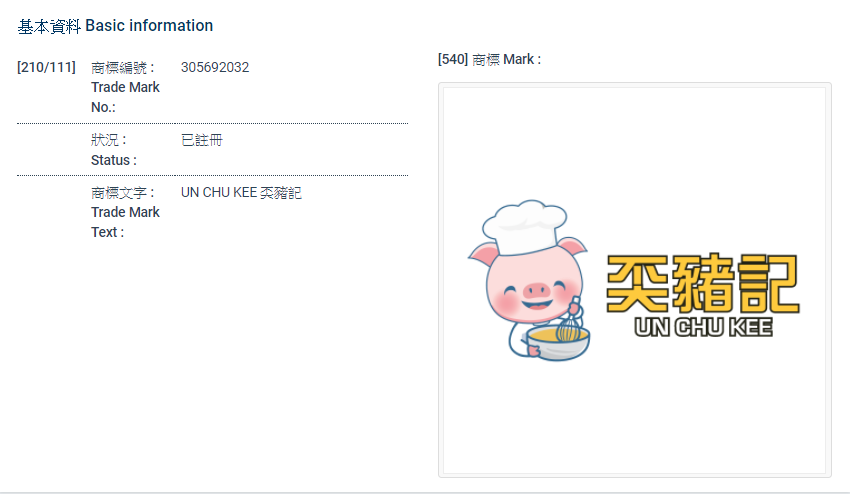Image resolution: width=850 pixels, height=494 pixels.
Task: Click the word KEE in the logo
Action: tap(750, 327)
